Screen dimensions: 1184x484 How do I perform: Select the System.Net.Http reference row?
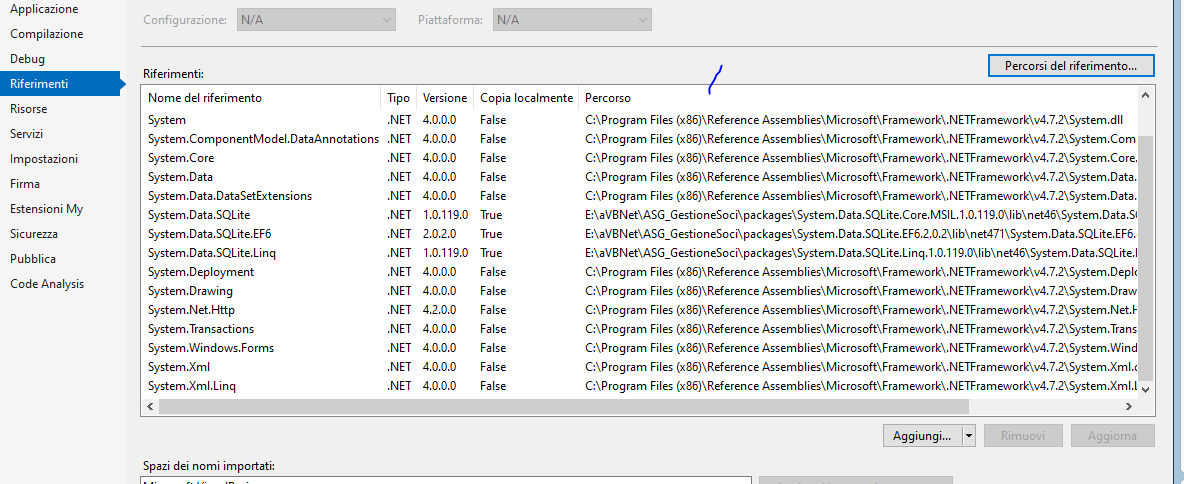pos(190,310)
